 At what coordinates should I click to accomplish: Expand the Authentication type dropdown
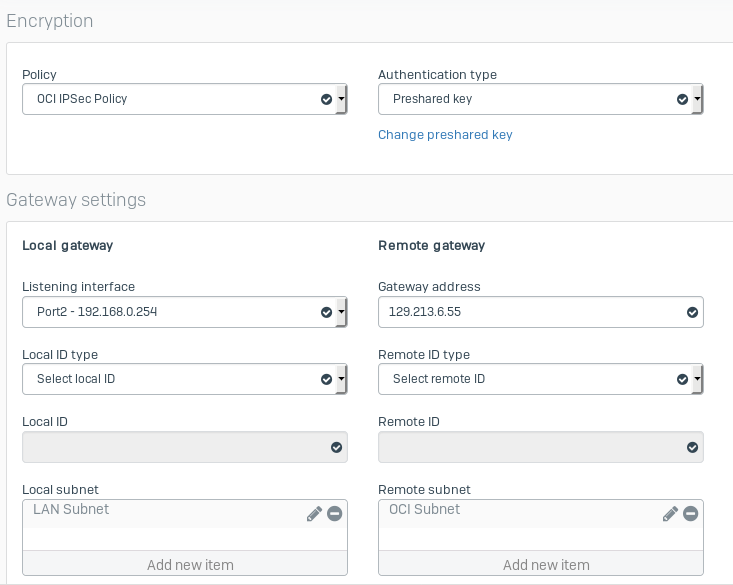pyautogui.click(x=540, y=99)
